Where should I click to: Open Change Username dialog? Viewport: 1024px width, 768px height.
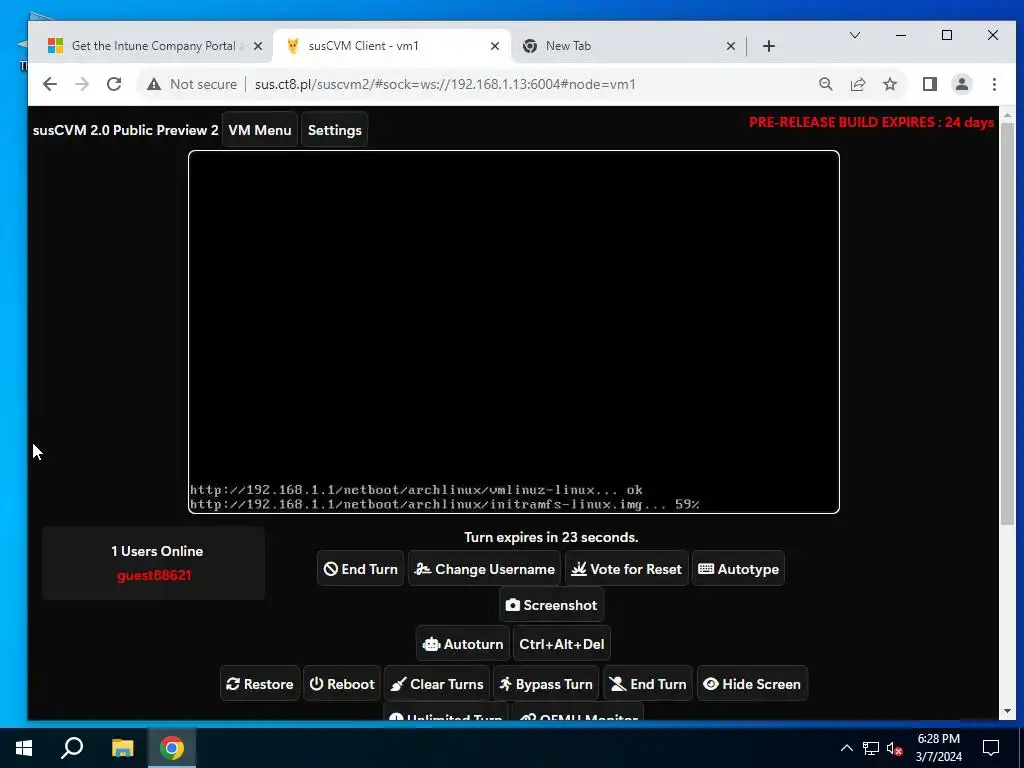point(485,569)
